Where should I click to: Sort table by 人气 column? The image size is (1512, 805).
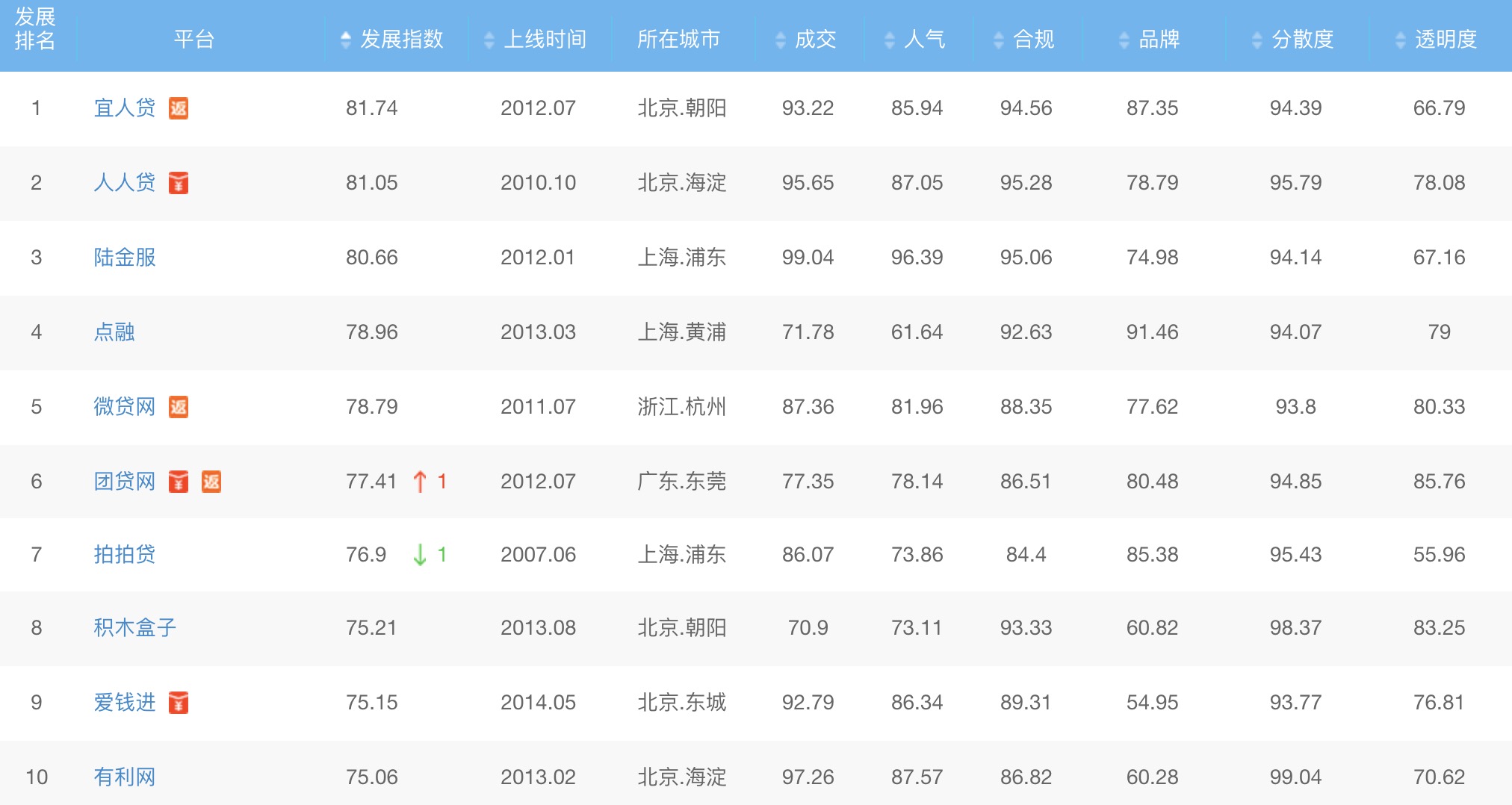915,39
